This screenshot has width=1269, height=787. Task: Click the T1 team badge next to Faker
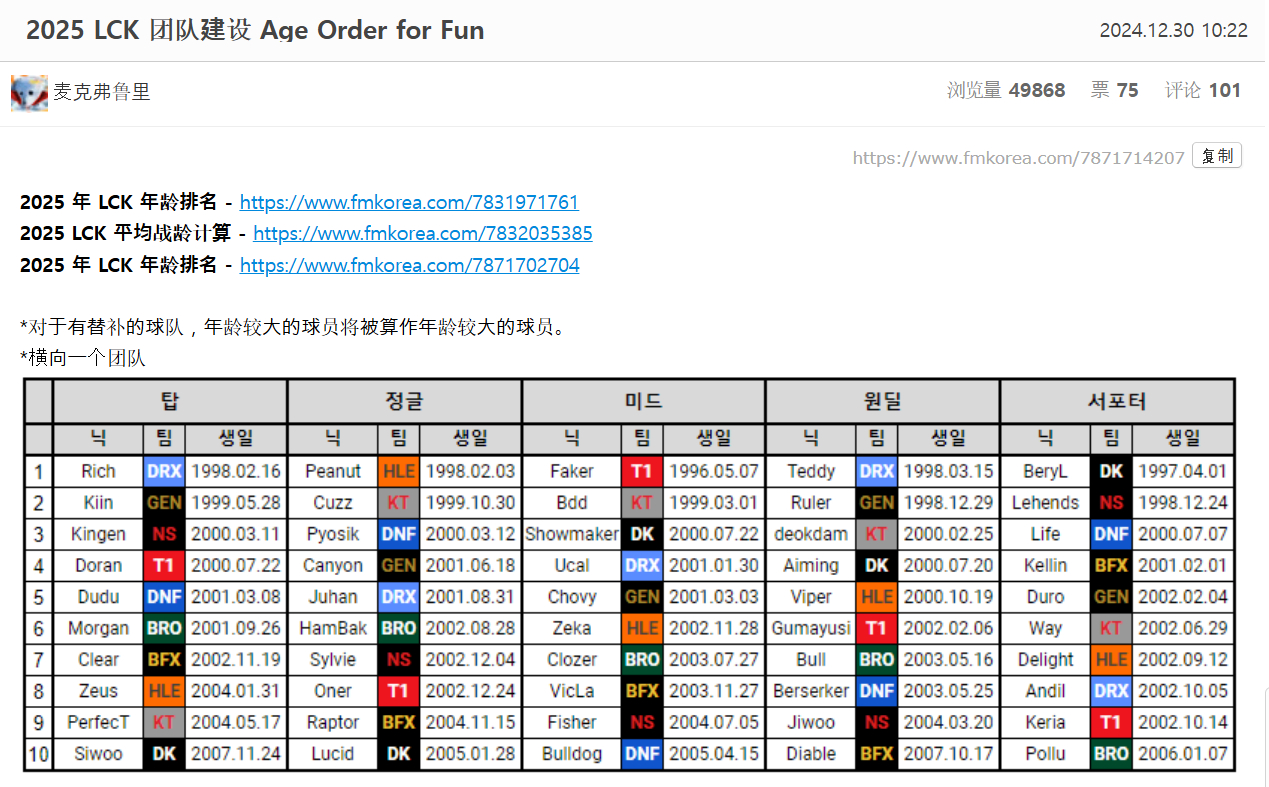coord(642,471)
